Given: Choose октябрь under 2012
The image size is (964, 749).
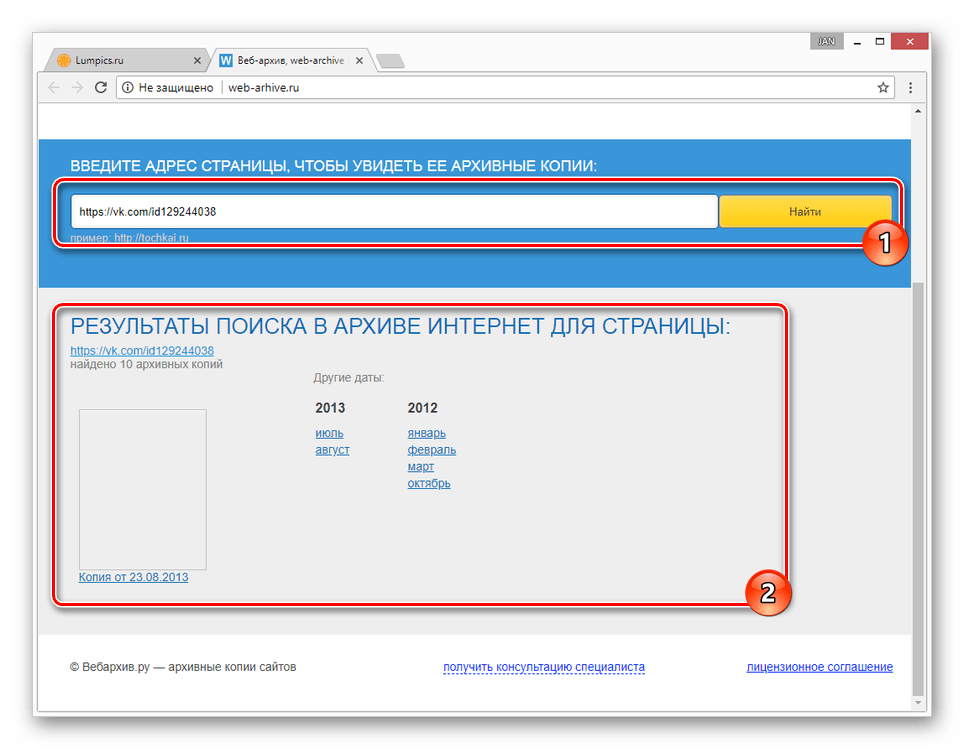Looking at the screenshot, I should (x=428, y=484).
